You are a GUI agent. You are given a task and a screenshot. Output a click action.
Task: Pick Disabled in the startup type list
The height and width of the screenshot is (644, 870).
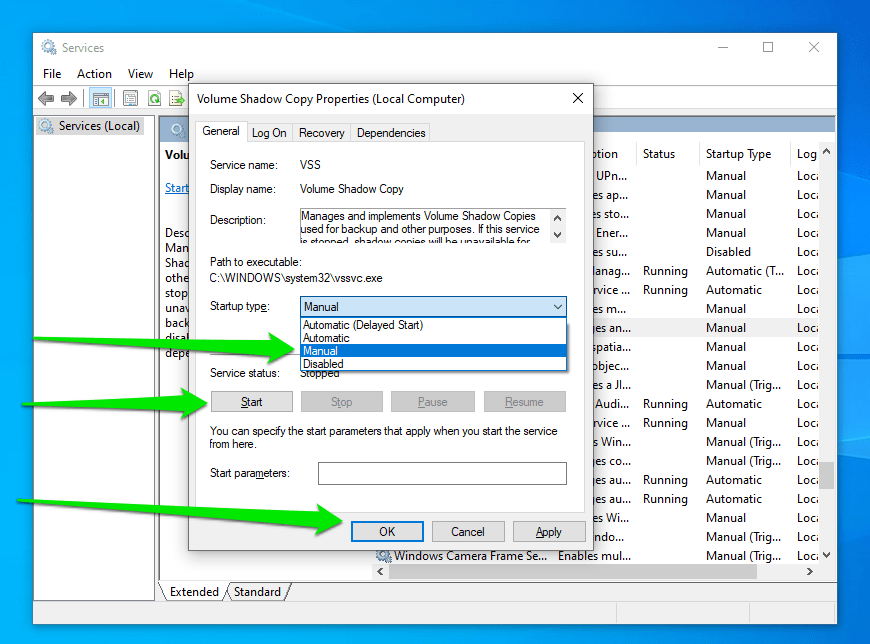pos(324,364)
